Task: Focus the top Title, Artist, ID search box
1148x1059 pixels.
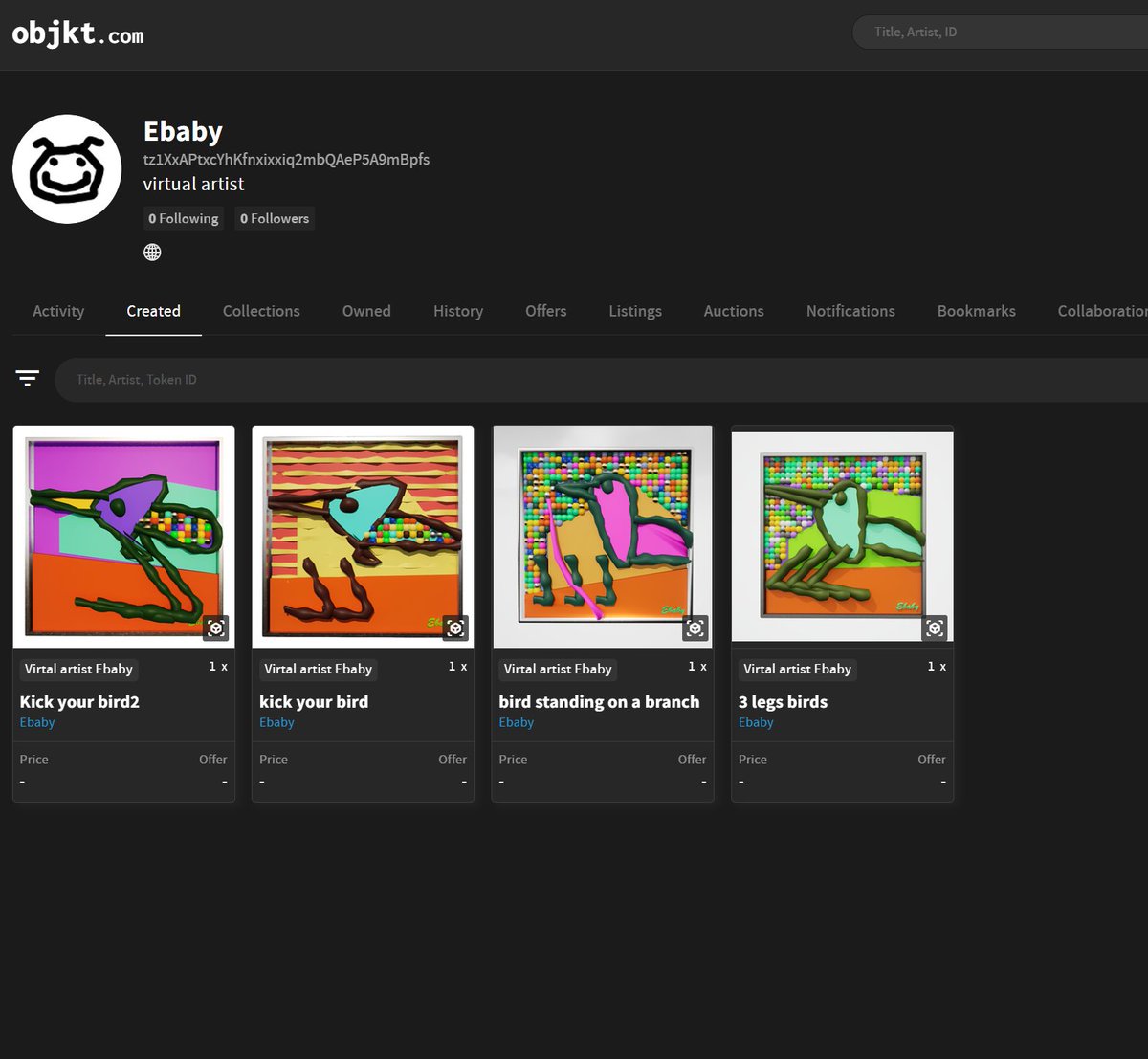Action: tap(1000, 33)
